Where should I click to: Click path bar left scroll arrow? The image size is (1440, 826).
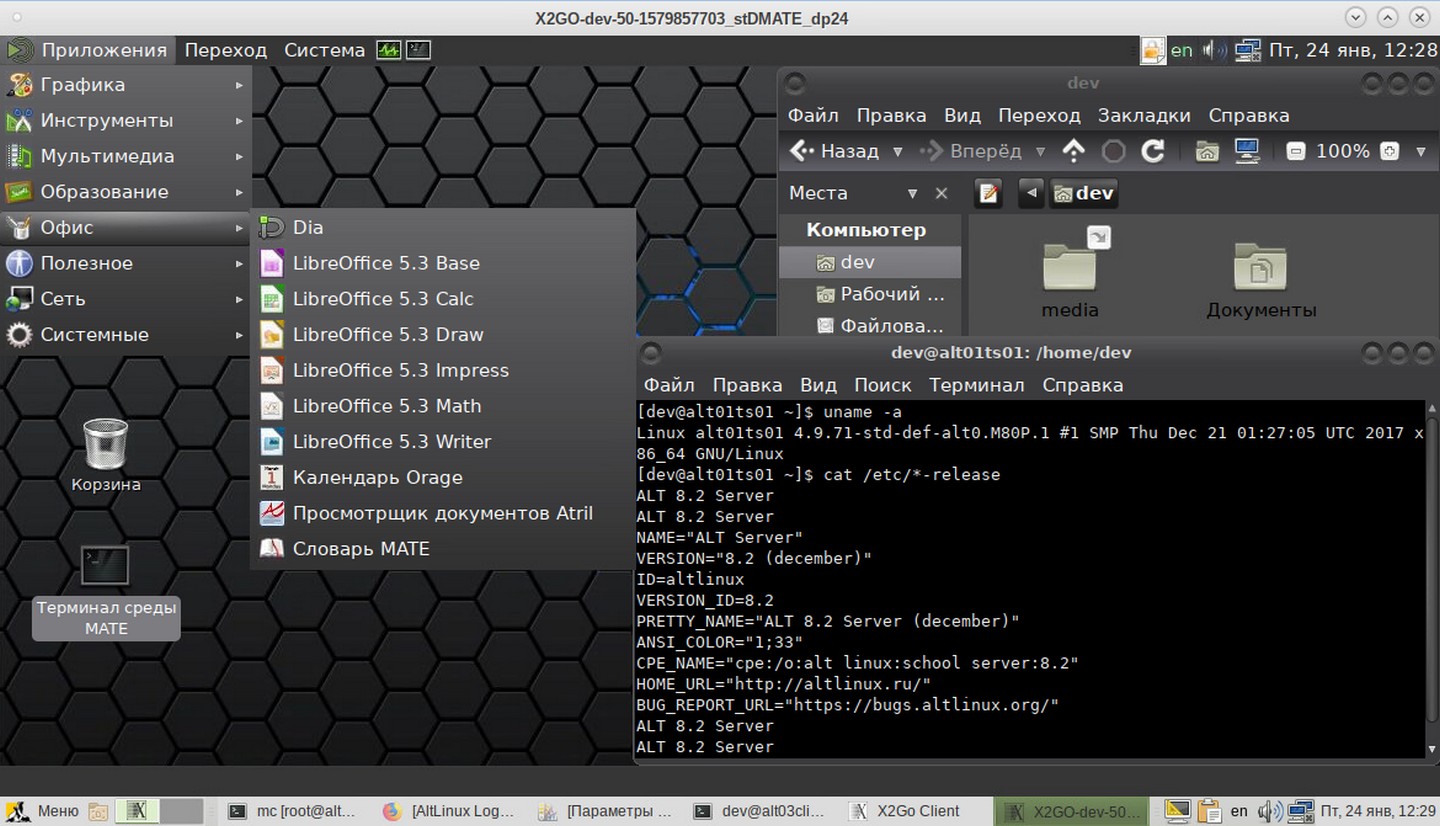tap(1031, 193)
